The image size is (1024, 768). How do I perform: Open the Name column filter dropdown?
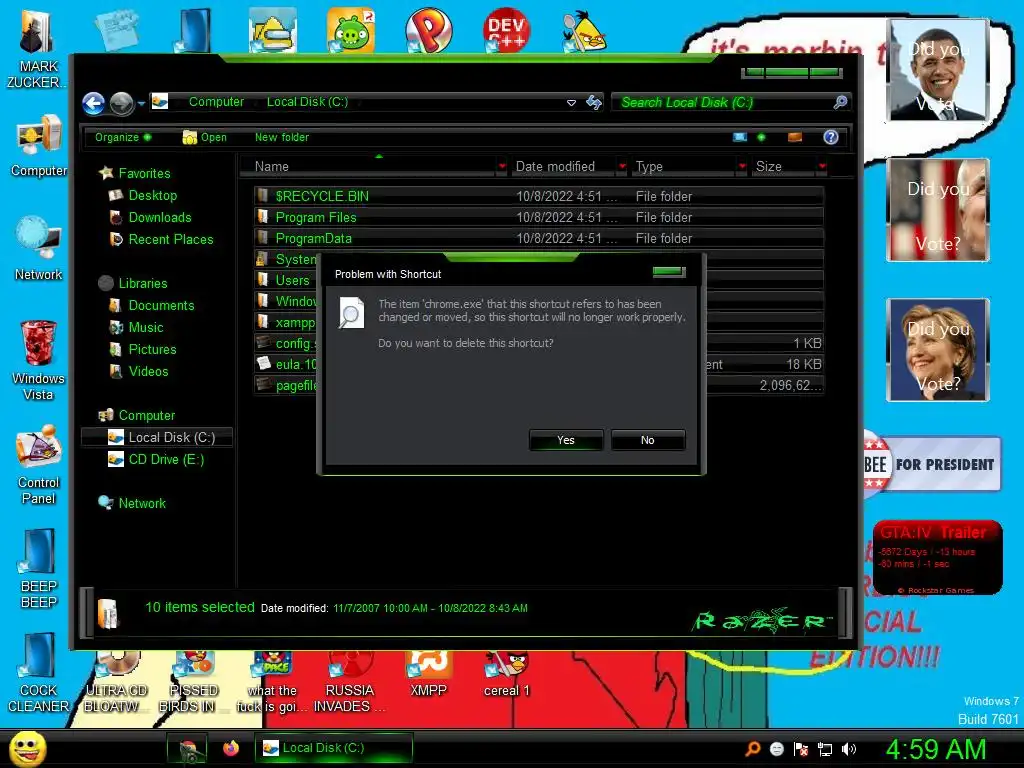502,167
